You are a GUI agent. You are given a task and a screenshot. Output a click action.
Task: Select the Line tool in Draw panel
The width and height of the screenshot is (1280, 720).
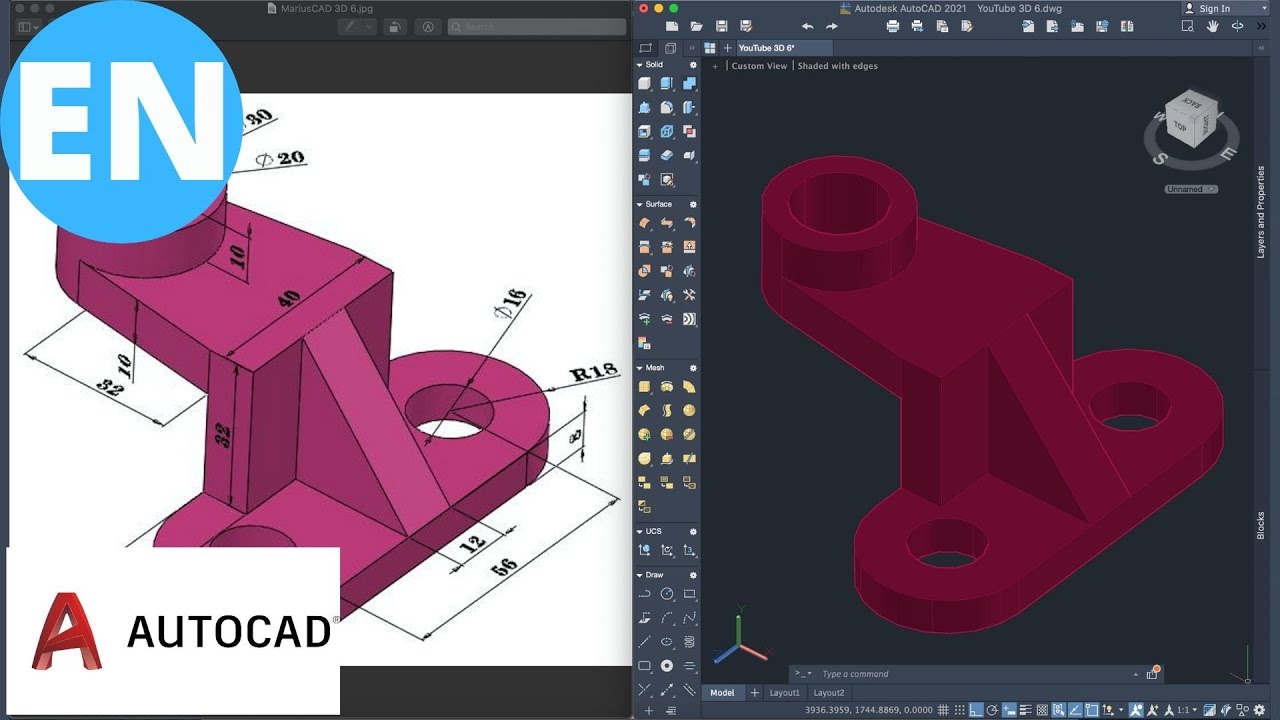644,642
